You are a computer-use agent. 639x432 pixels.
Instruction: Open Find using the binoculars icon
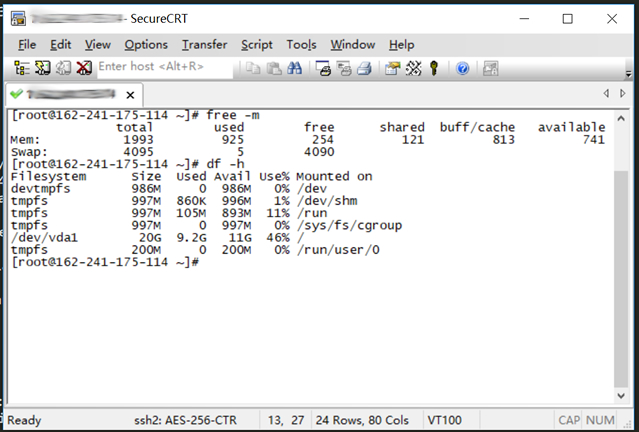tap(294, 68)
